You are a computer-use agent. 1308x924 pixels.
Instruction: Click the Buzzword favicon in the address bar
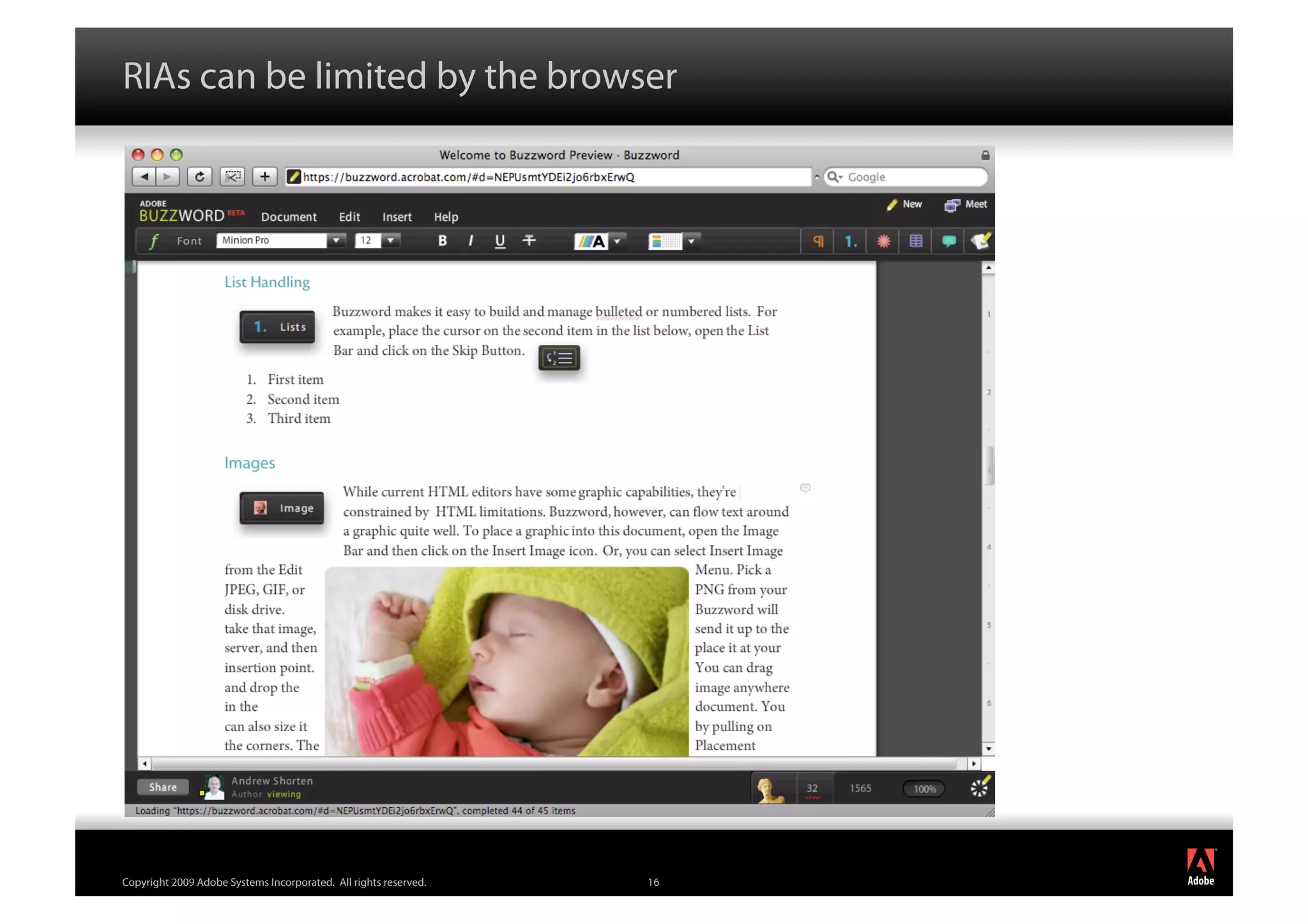pyautogui.click(x=293, y=177)
